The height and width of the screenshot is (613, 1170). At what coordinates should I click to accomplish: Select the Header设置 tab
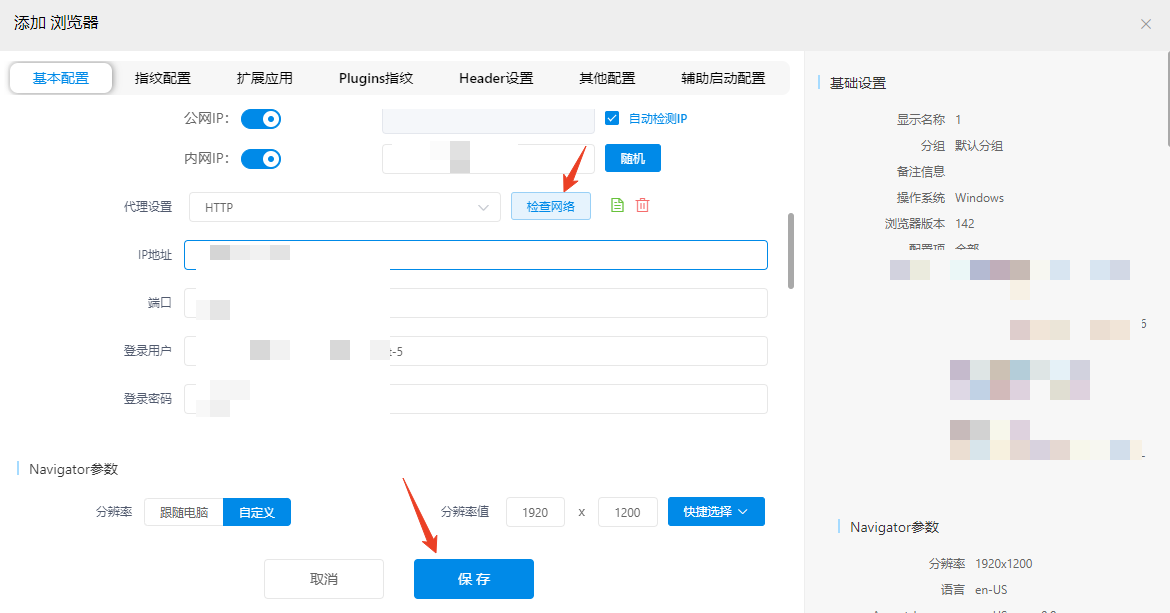[x=496, y=78]
